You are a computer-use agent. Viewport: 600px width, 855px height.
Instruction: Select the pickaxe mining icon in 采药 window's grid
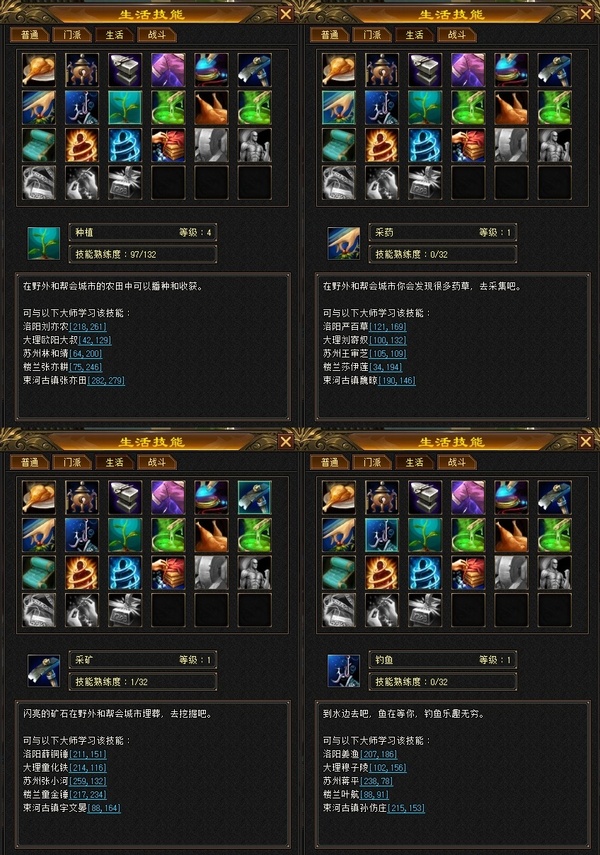click(x=555, y=70)
